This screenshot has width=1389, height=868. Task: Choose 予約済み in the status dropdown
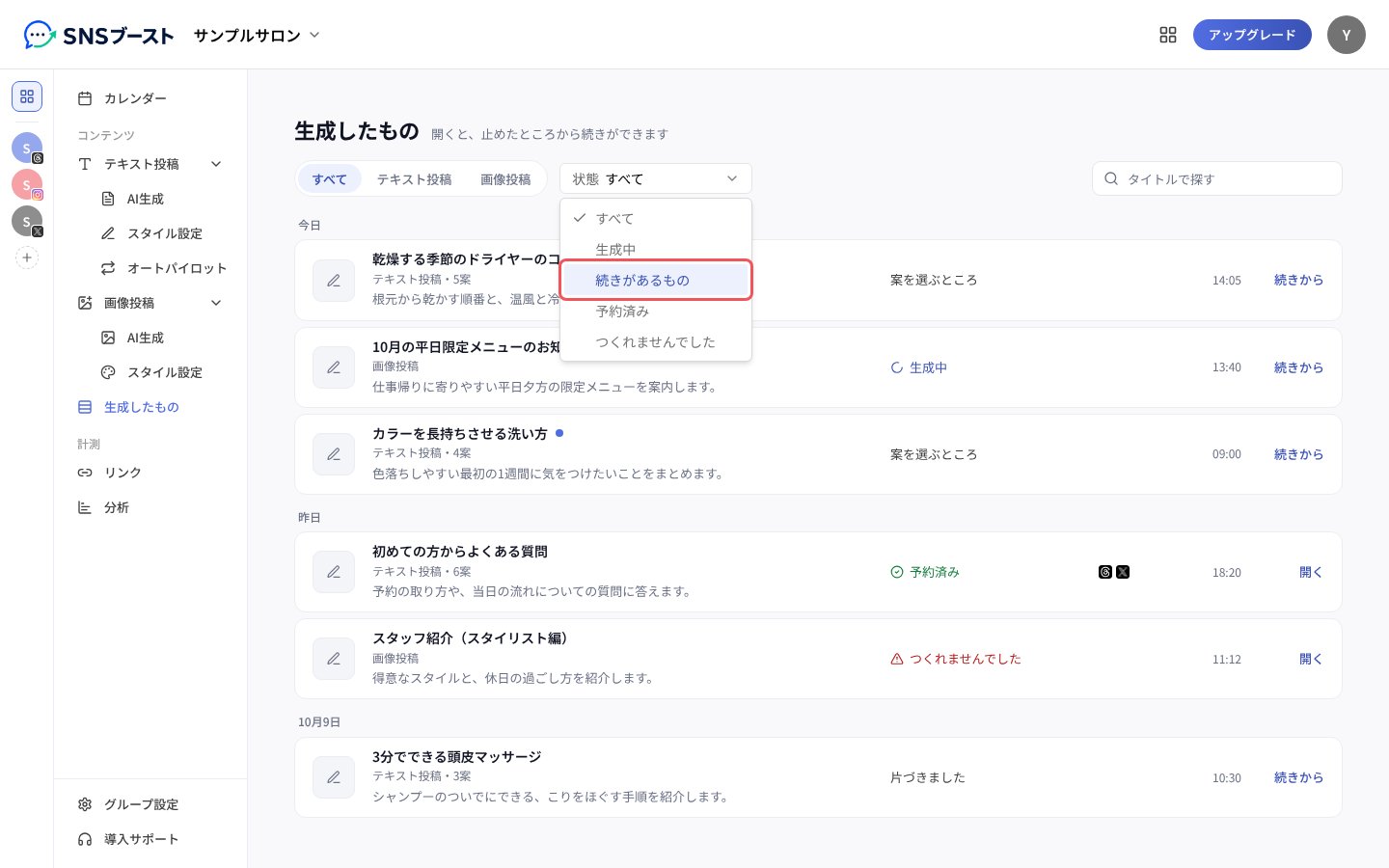pos(656,312)
